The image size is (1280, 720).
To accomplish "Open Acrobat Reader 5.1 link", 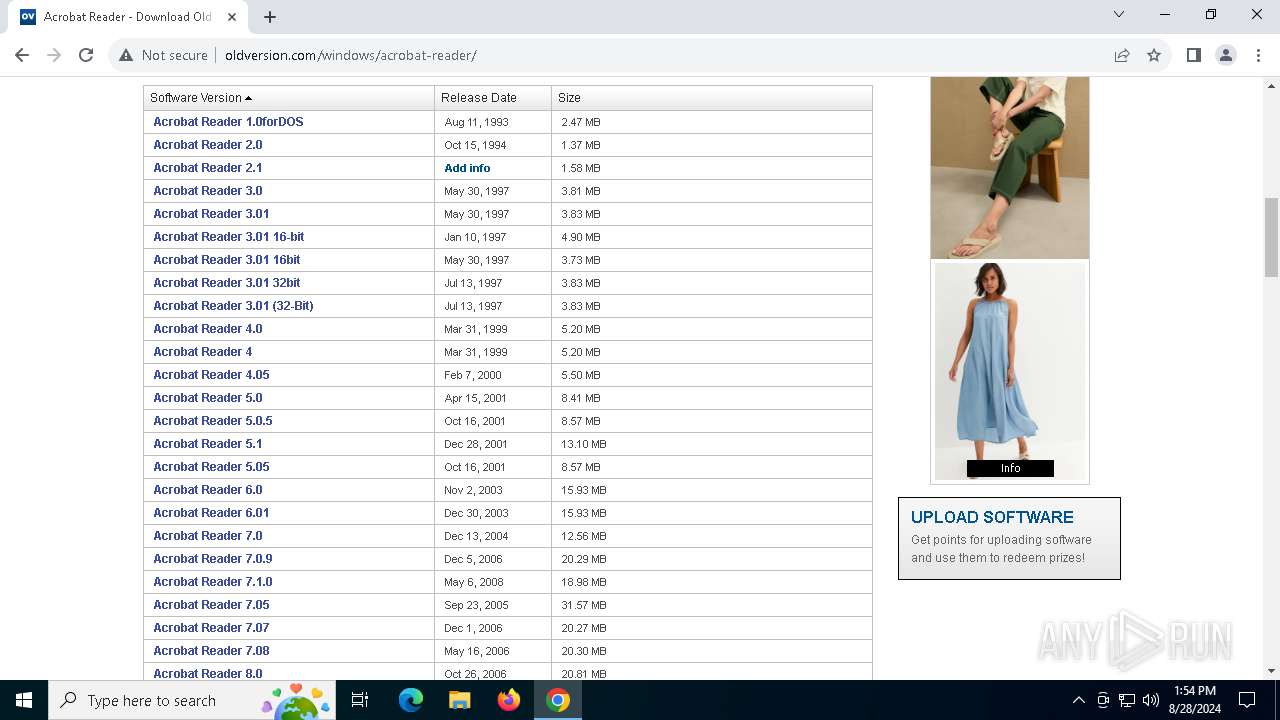I will [x=208, y=444].
